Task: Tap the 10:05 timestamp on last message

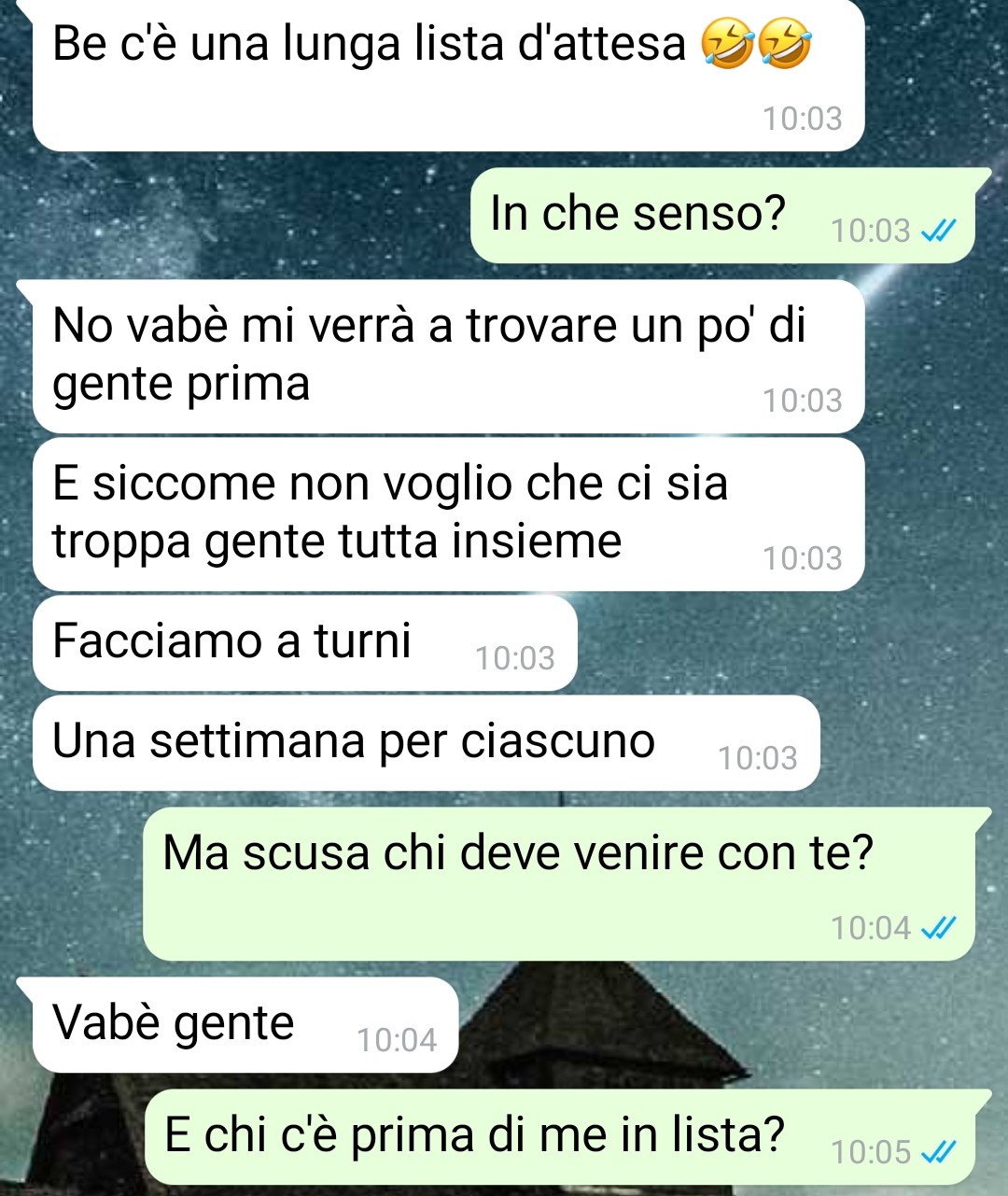Action: point(871,1153)
